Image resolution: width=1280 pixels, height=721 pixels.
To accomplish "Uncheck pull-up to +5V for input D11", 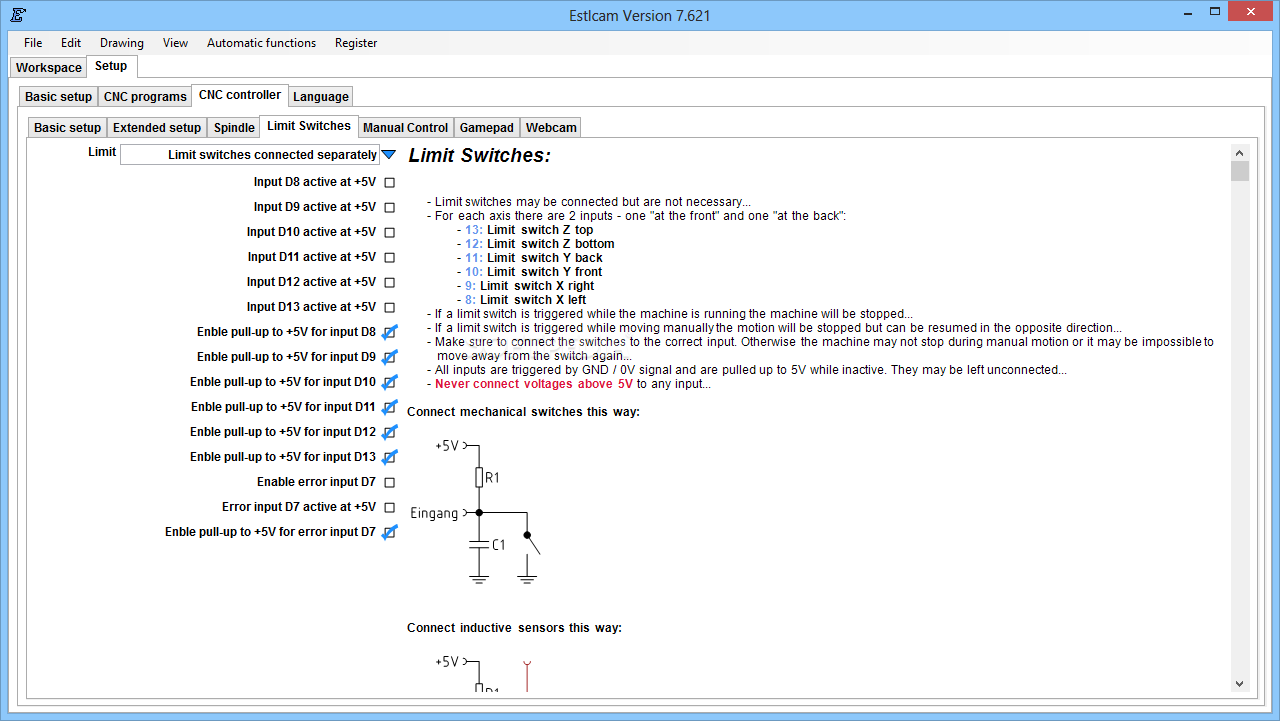I will click(390, 407).
